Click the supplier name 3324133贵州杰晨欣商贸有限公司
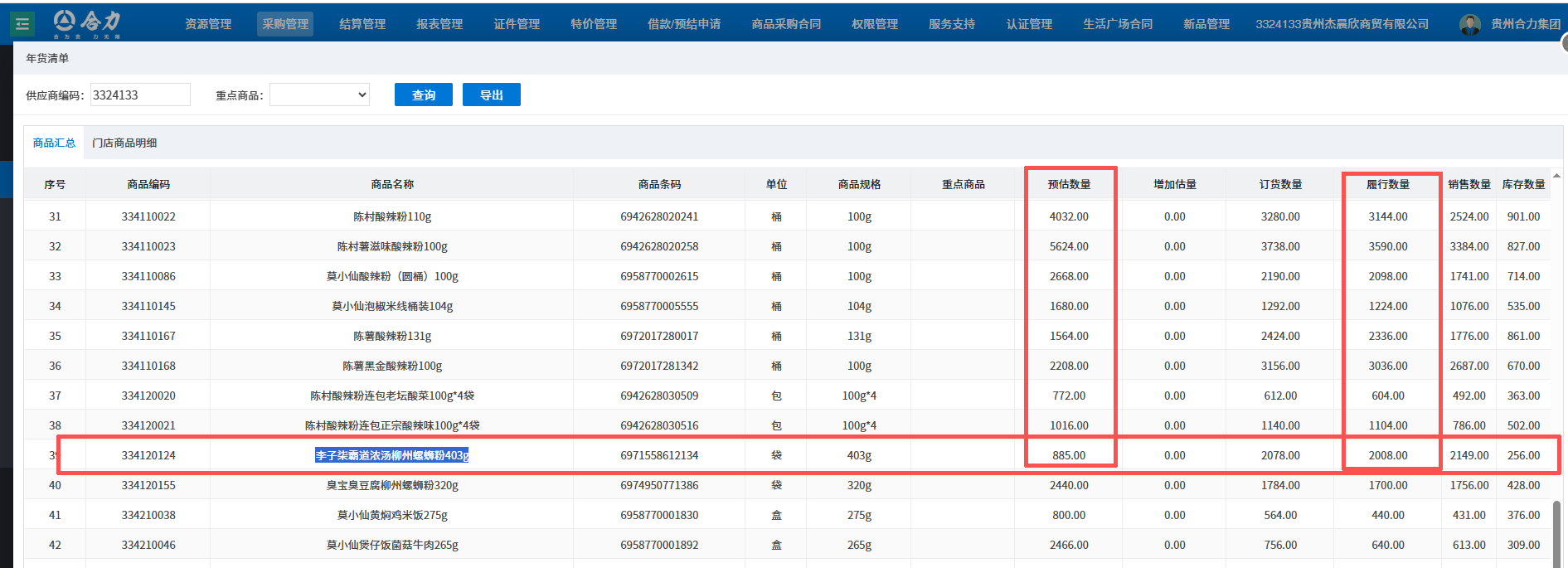The width and height of the screenshot is (1568, 568). 1342,24
